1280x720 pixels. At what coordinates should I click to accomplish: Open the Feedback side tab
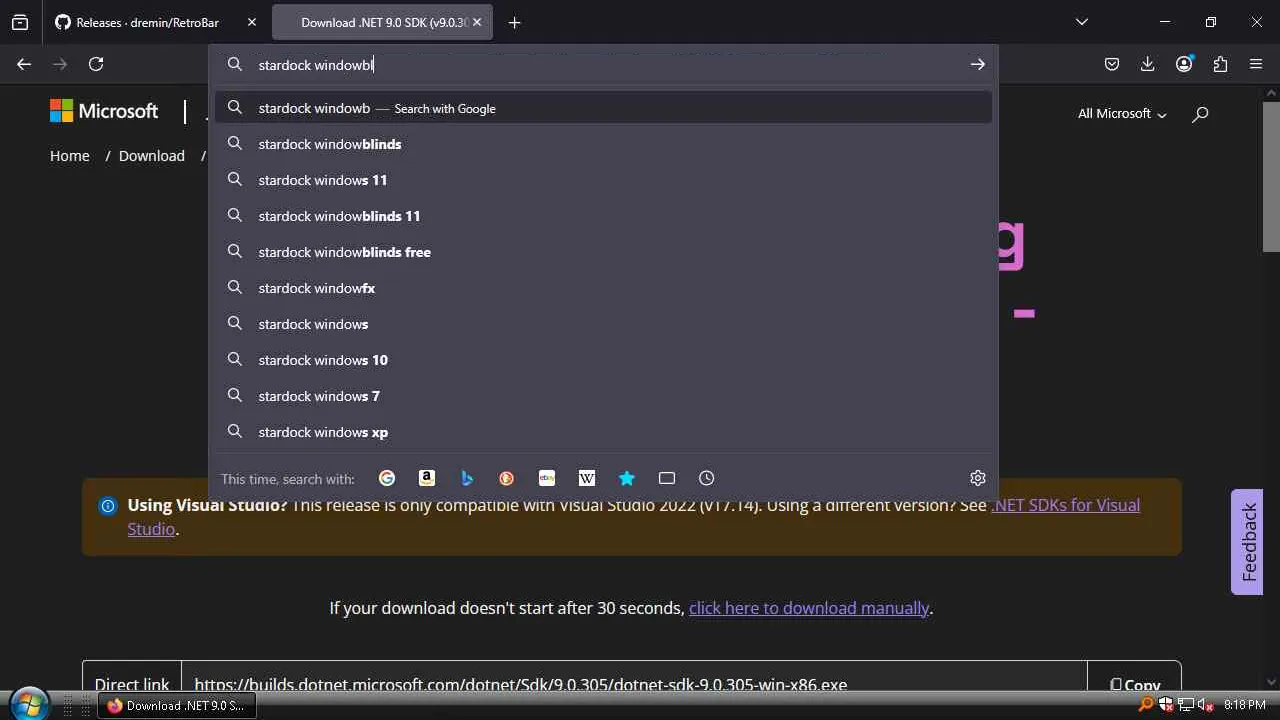click(1247, 542)
